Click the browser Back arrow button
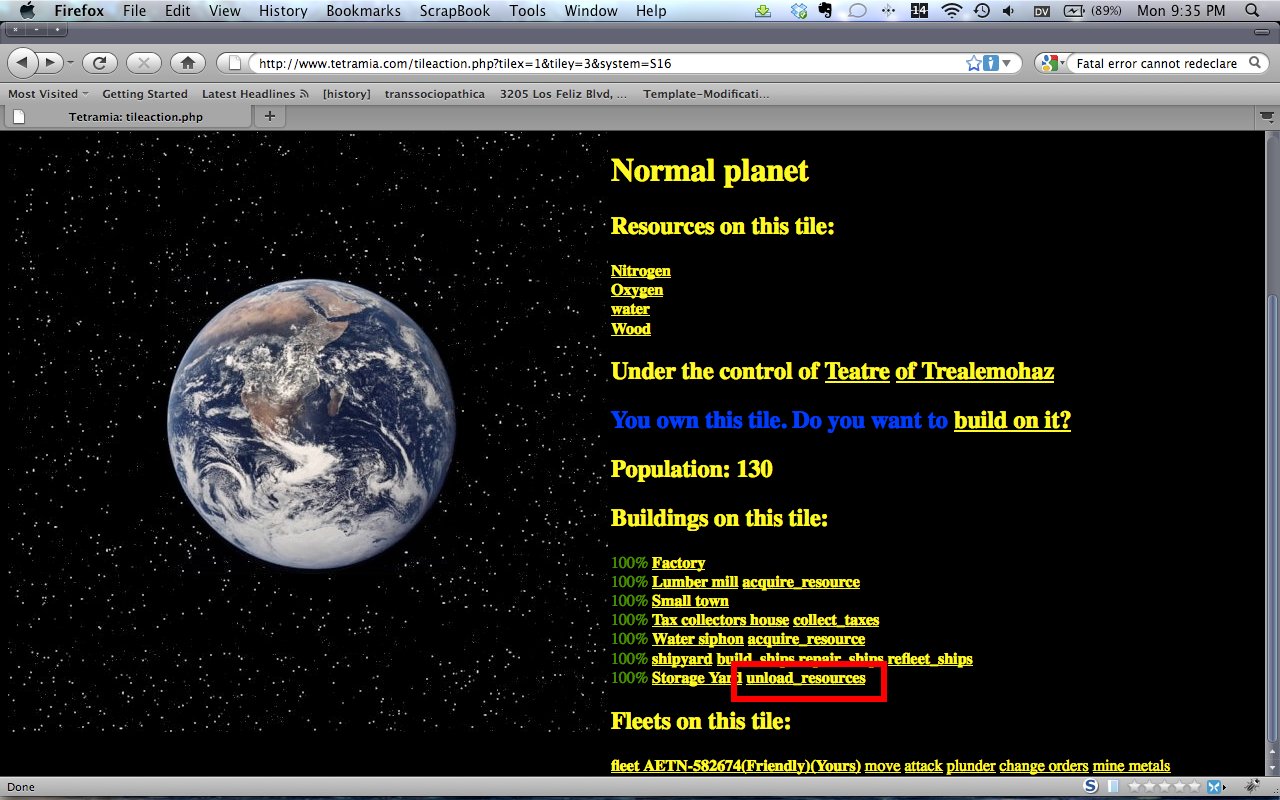Screen dimensions: 1280x800 tap(24, 63)
